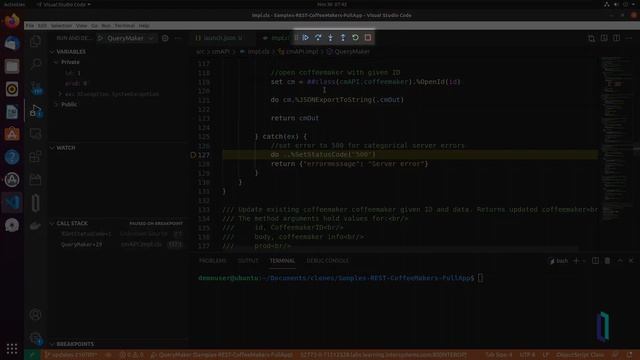640x360 pixels.
Task: Click the ObjectScript Class language mode
Action: [x=580, y=355]
